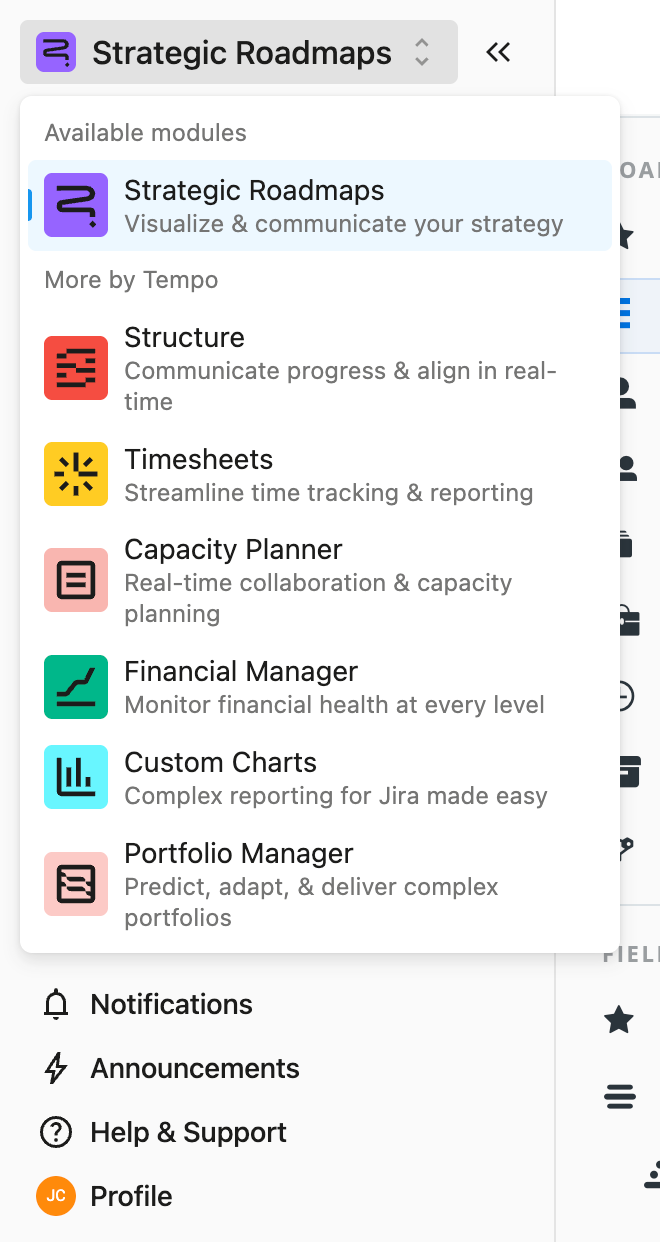Collapse the sidebar with the double-chevron button
The height and width of the screenshot is (1242, 660).
click(498, 52)
